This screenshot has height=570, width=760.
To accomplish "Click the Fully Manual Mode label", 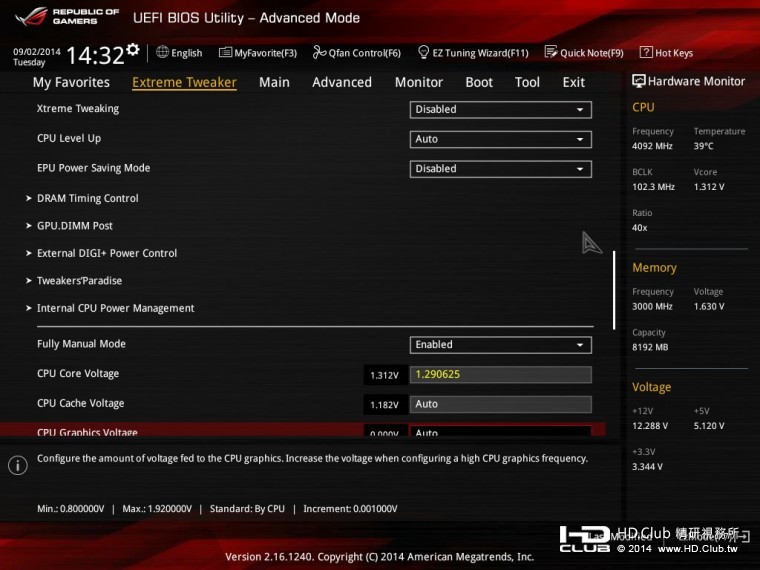I will tap(81, 344).
